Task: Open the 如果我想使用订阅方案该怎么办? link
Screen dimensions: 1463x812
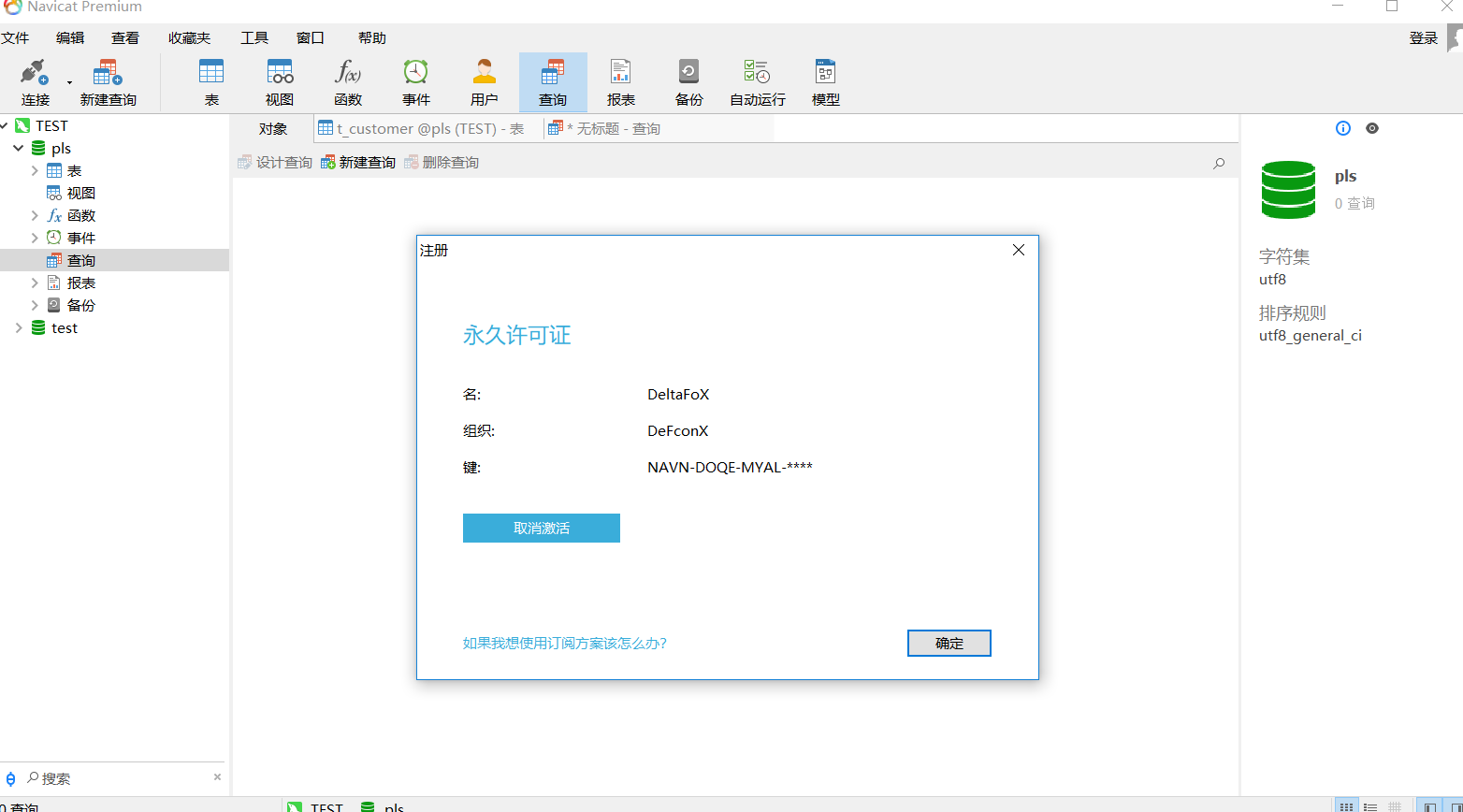Action: [565, 643]
